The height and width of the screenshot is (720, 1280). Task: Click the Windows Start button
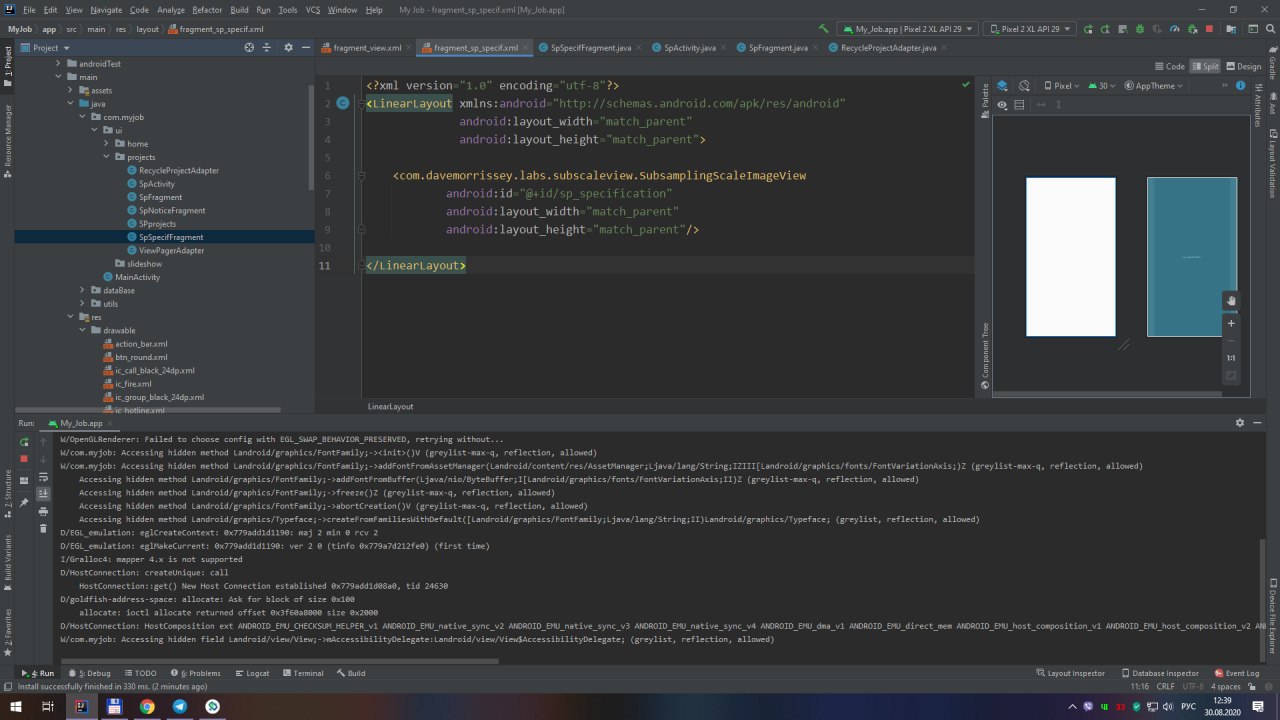[x=15, y=706]
